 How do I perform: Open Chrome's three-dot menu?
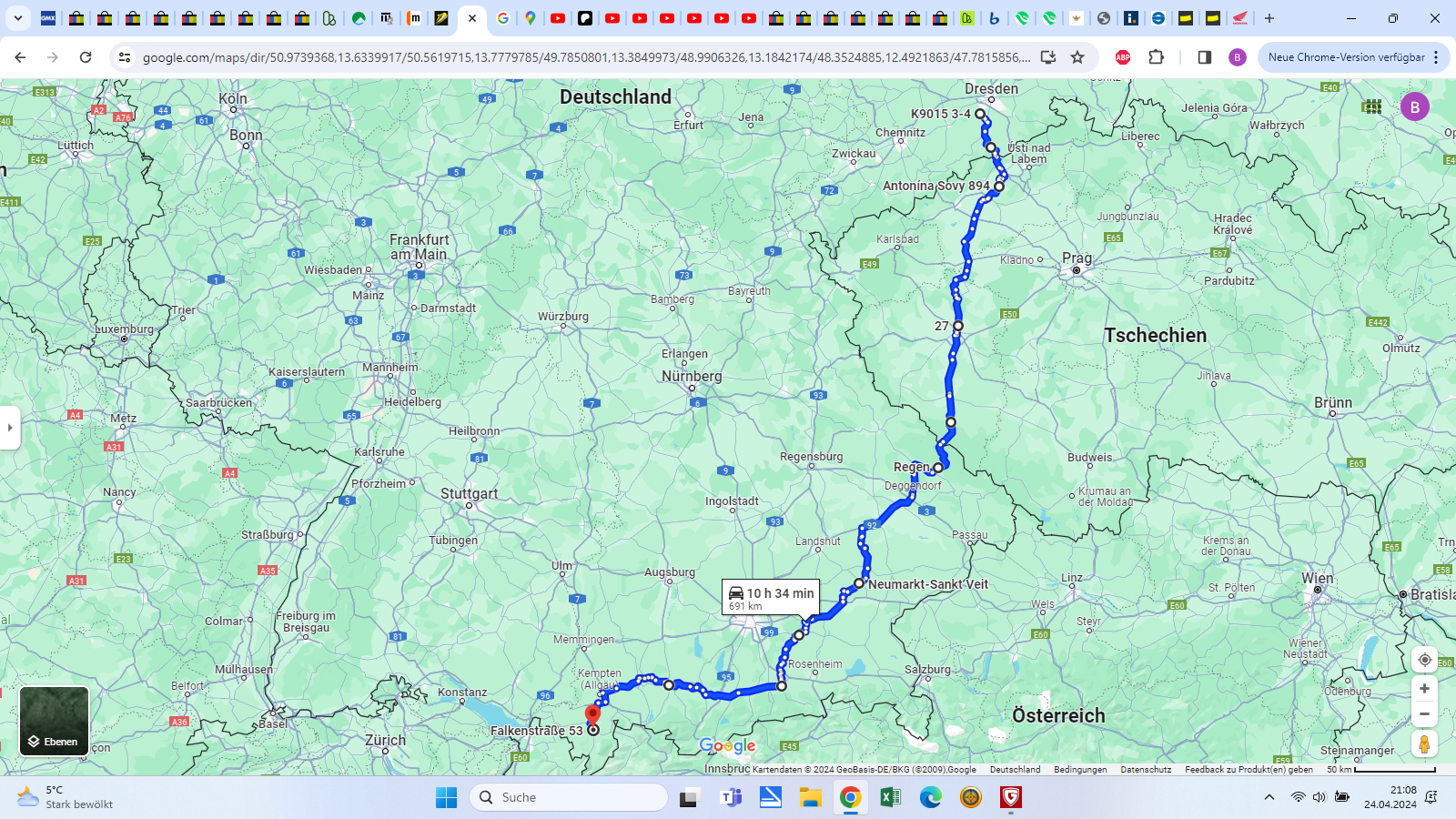pos(1436,57)
